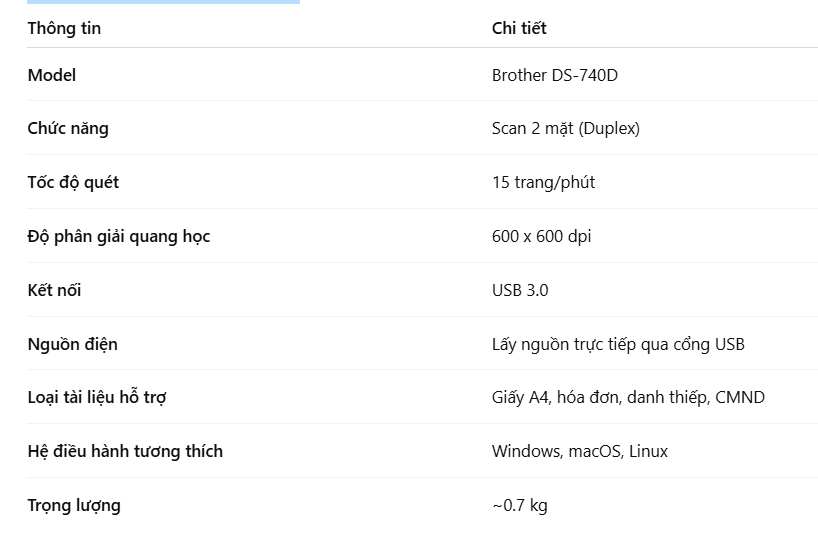Select the "Trọng lượng" row label
This screenshot has width=818, height=547.
pos(74,505)
